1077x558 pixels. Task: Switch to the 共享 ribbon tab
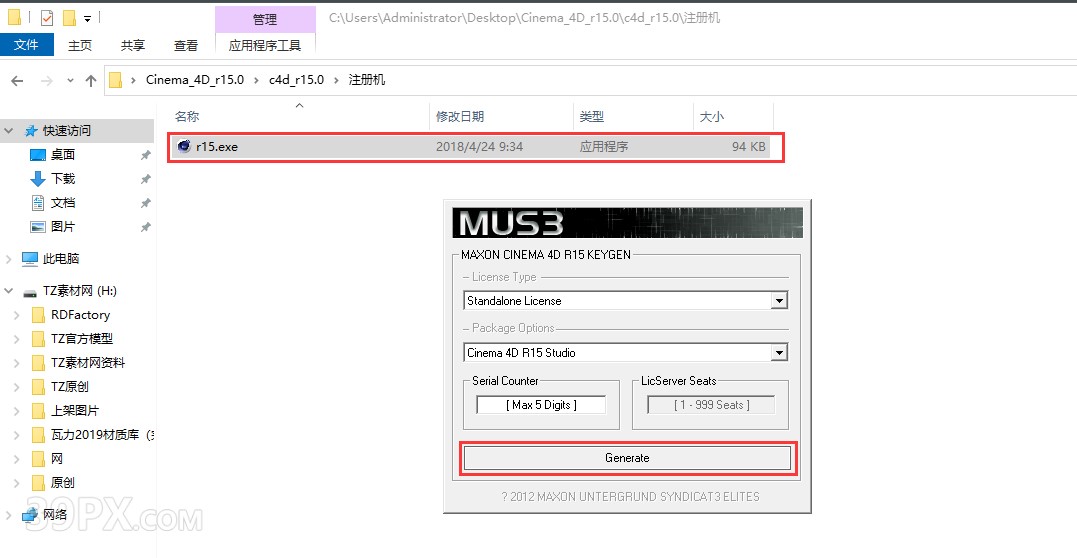click(132, 45)
